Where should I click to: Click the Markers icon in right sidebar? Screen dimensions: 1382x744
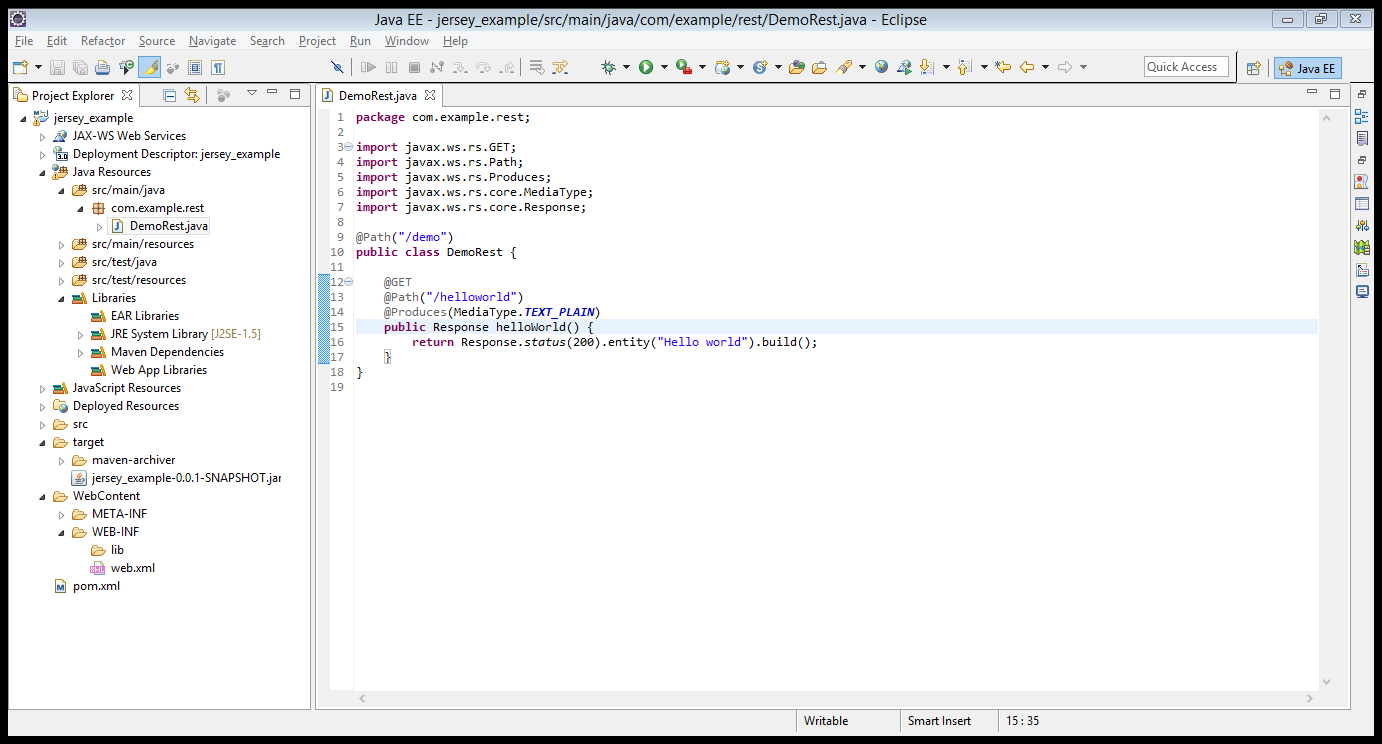click(x=1362, y=182)
